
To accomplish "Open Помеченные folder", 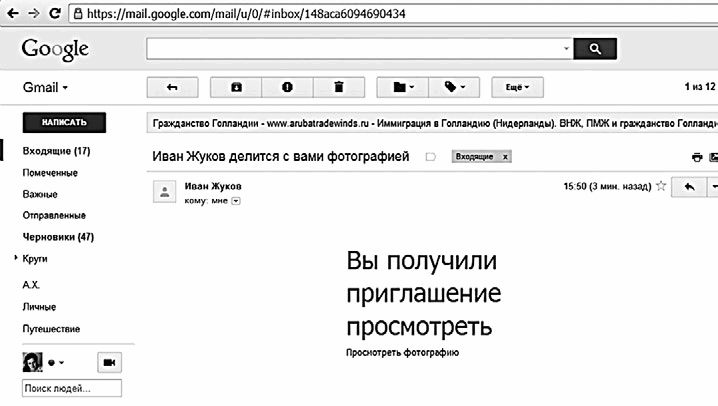I will [x=50, y=173].
